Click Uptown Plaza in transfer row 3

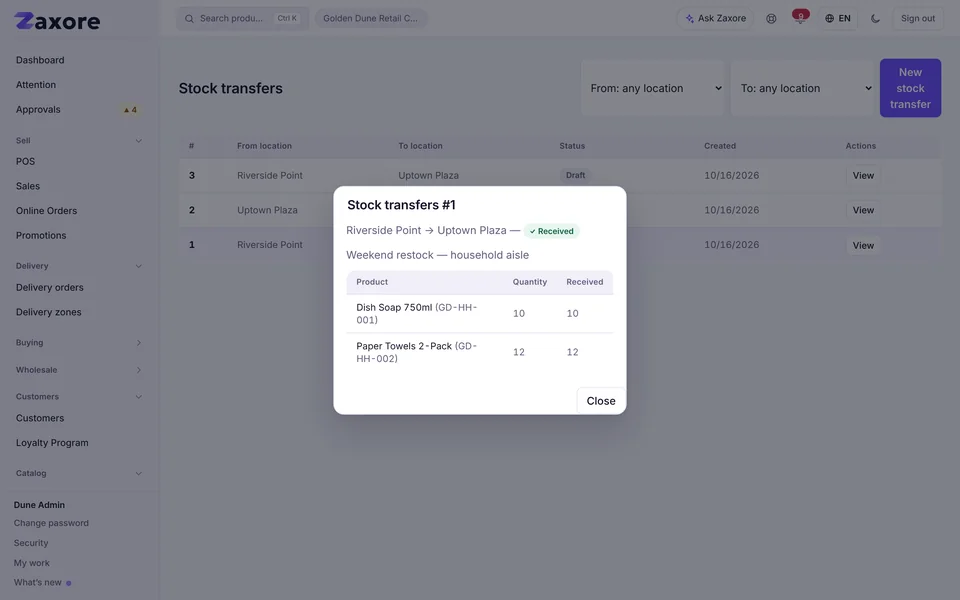coord(428,176)
